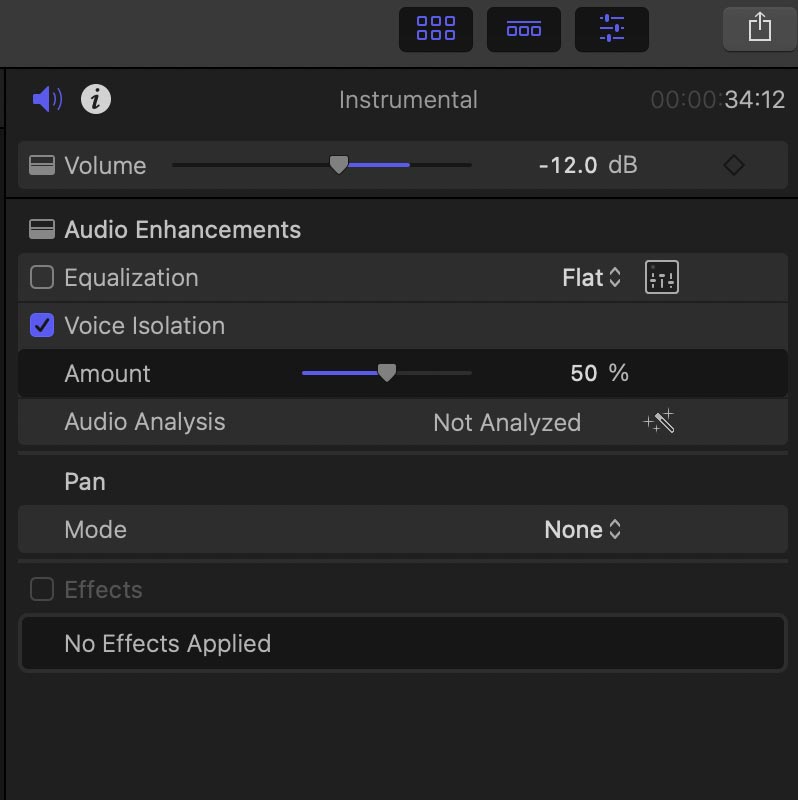Toggle the Effects checkbox

pyautogui.click(x=42, y=589)
